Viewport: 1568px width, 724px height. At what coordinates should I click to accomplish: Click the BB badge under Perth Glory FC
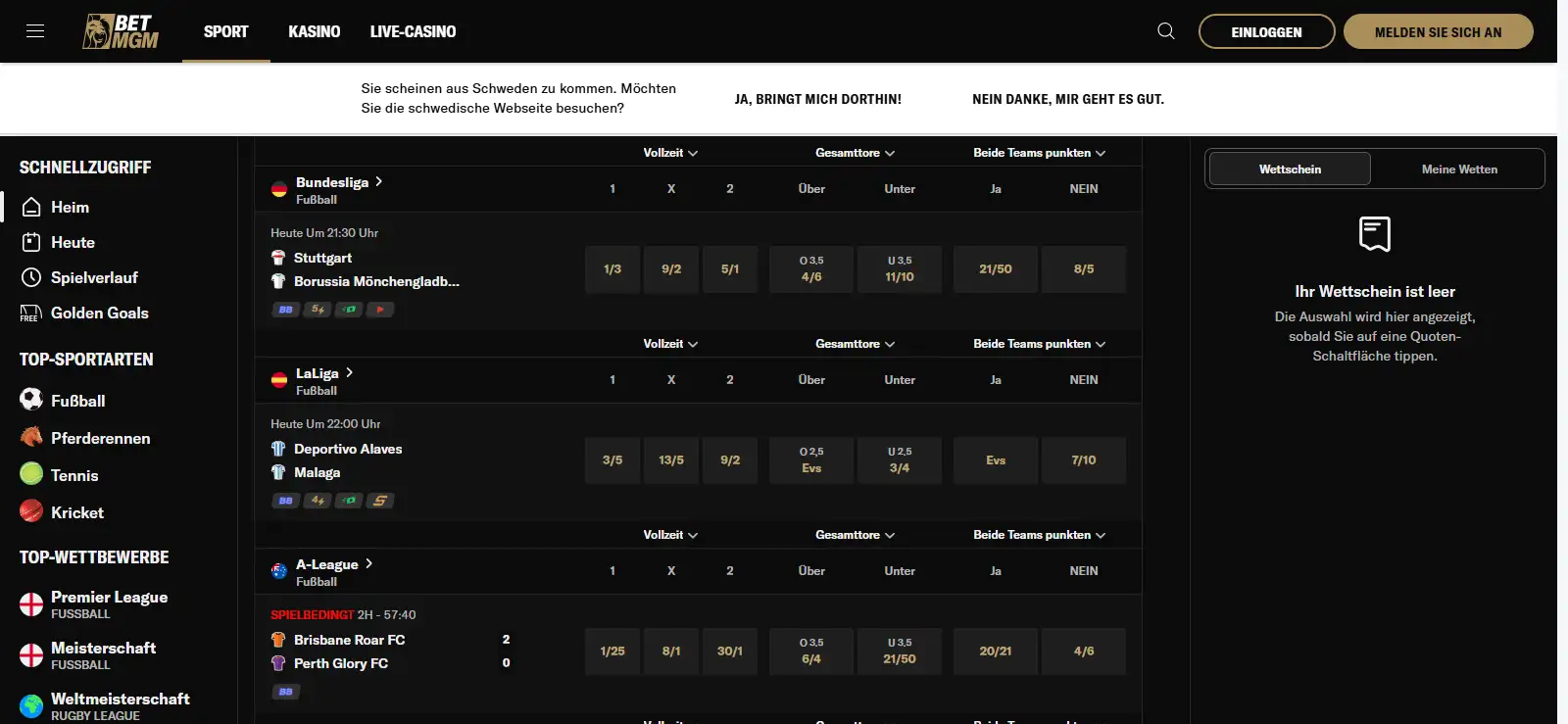coord(285,692)
